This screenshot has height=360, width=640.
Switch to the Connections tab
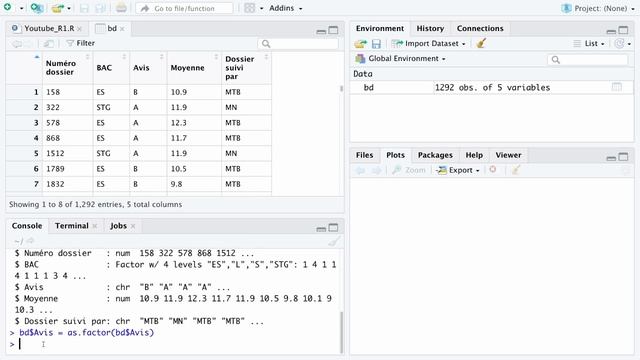click(480, 28)
